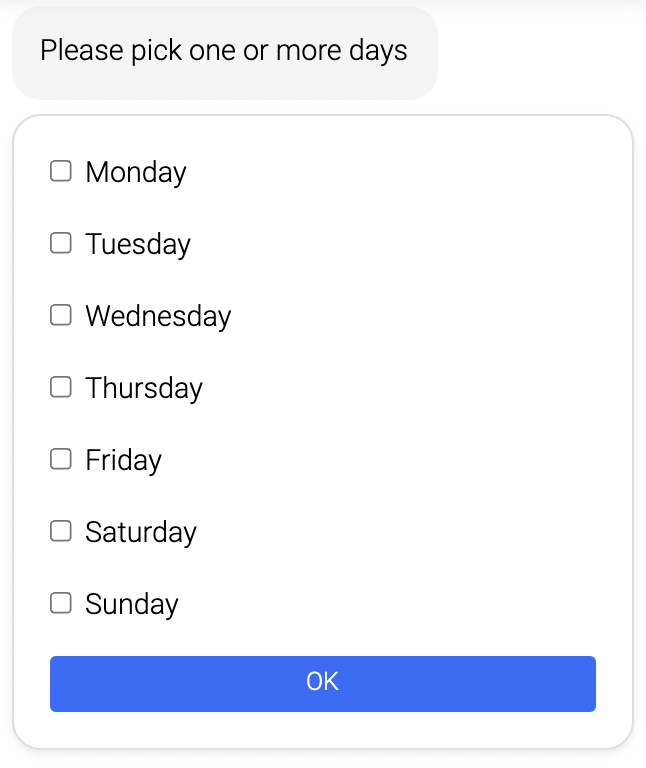Click the 'Wednesday' text label
This screenshot has width=646, height=768.
158,316
